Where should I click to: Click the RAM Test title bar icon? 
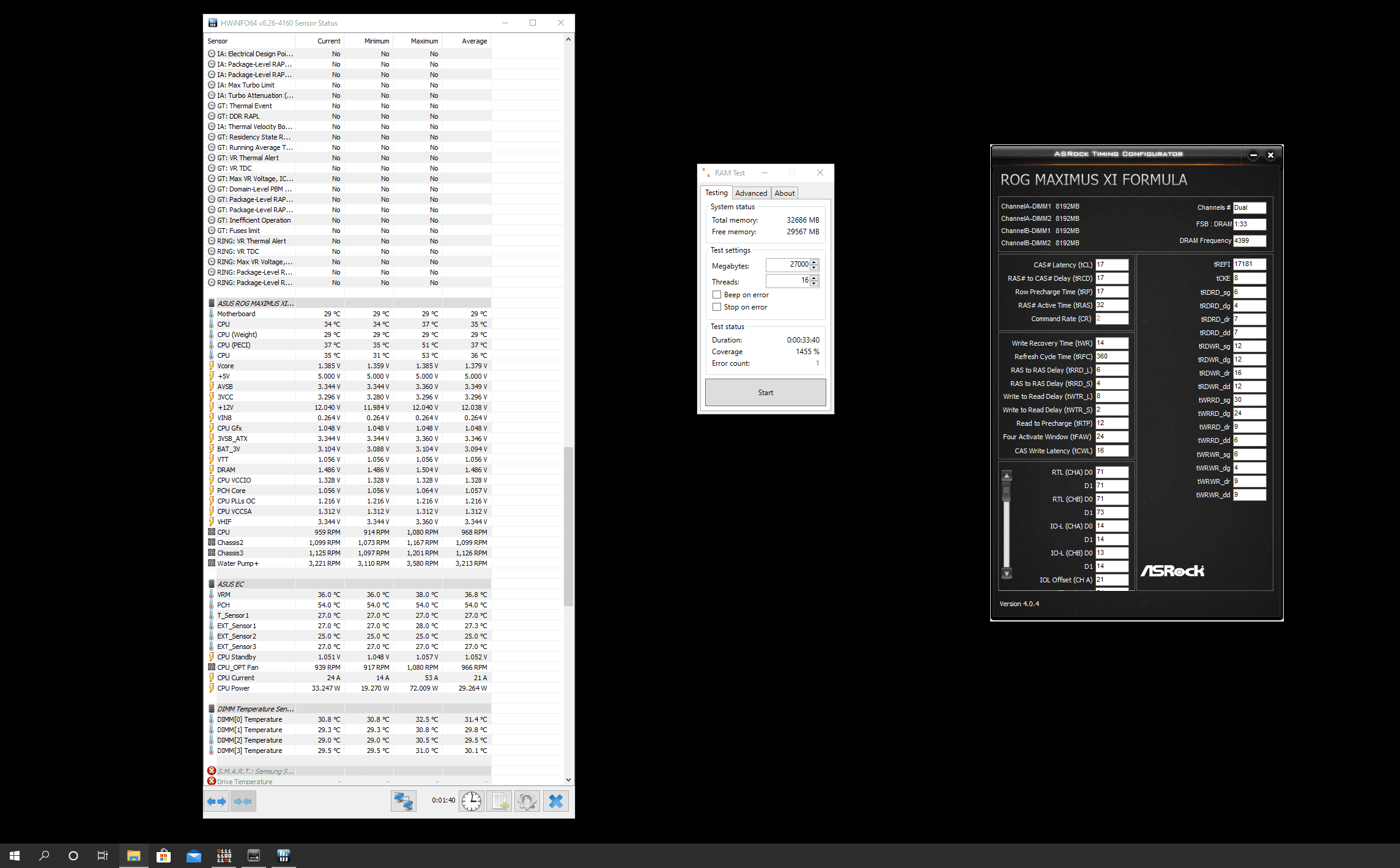click(x=706, y=173)
